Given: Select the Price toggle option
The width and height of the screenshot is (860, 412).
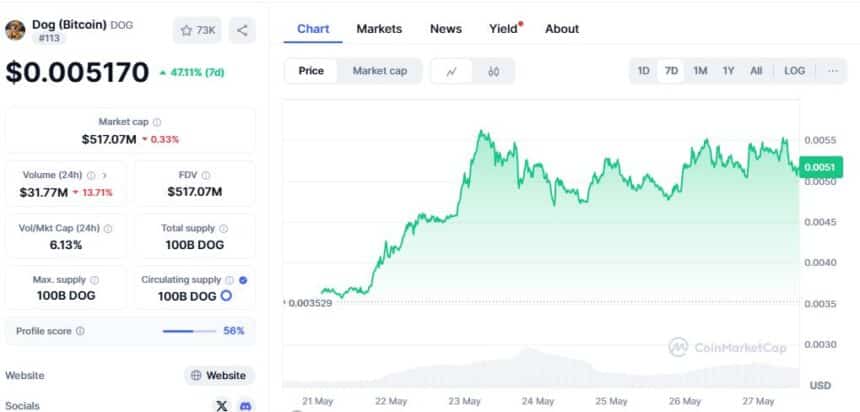Looking at the screenshot, I should point(311,71).
